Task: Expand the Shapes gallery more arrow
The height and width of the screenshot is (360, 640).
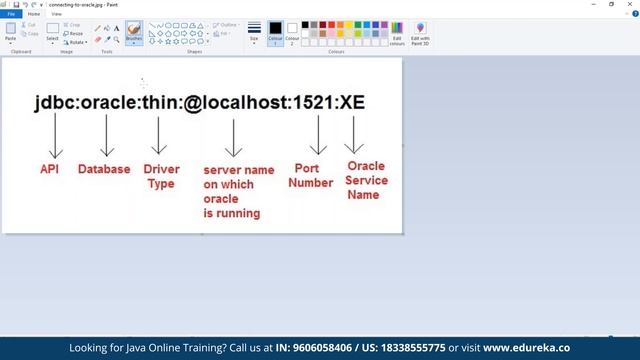Action: (x=208, y=41)
